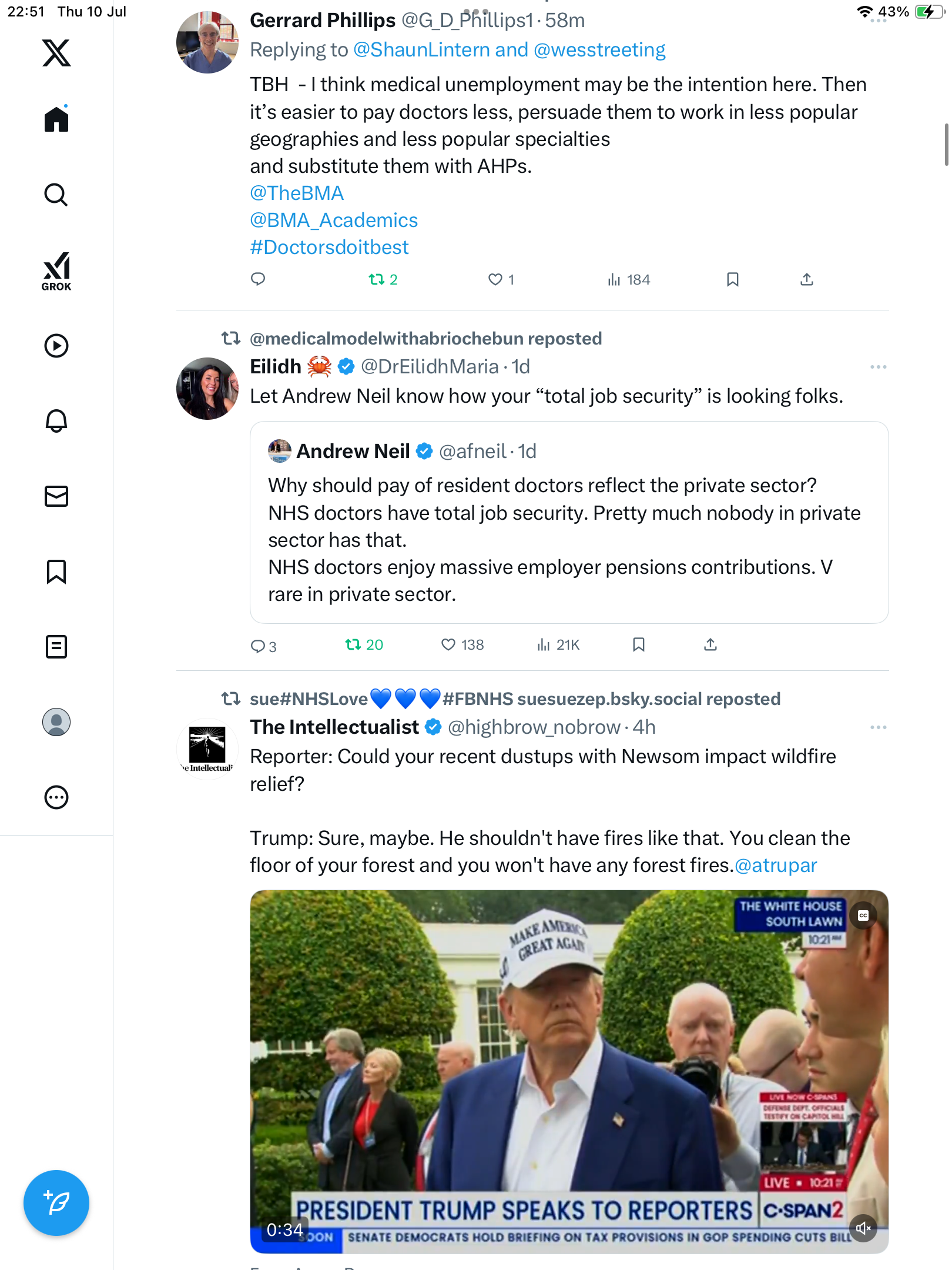Viewport: 952px width, 1270px height.
Task: Like Eilidh's post about Andrew Neil
Action: 462,645
